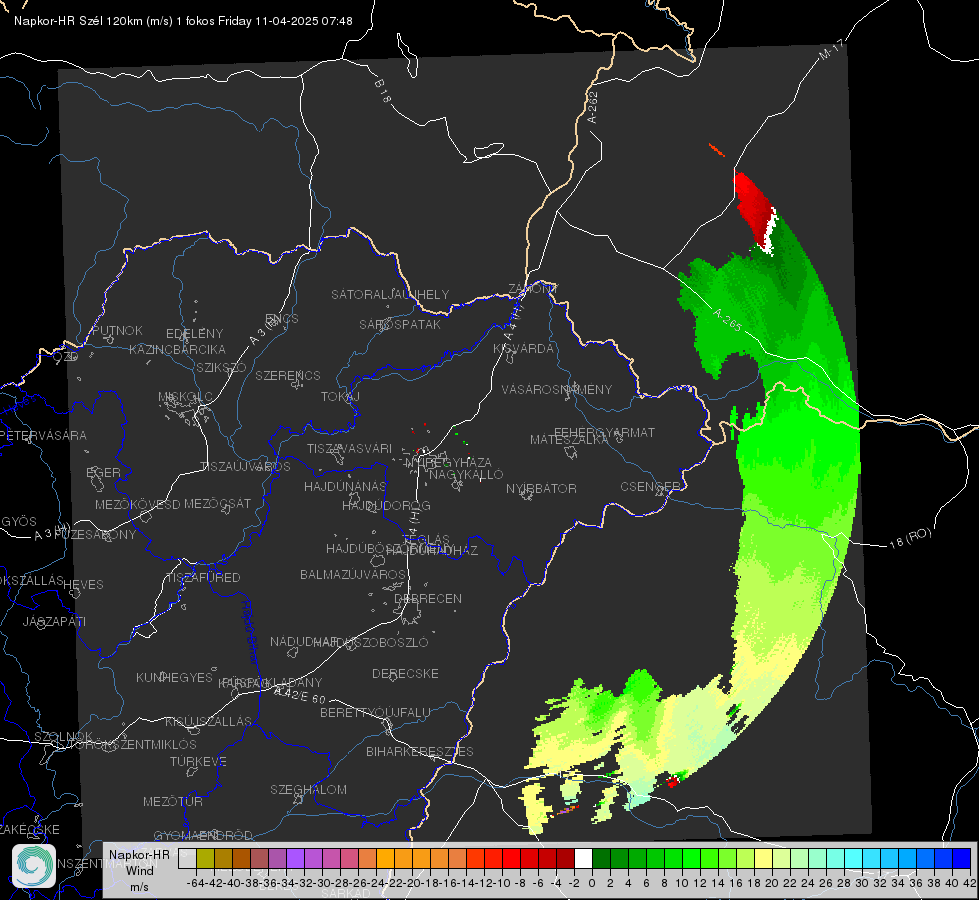This screenshot has width=979, height=900.
Task: Click the ZÁHONY label
Action: point(533,289)
